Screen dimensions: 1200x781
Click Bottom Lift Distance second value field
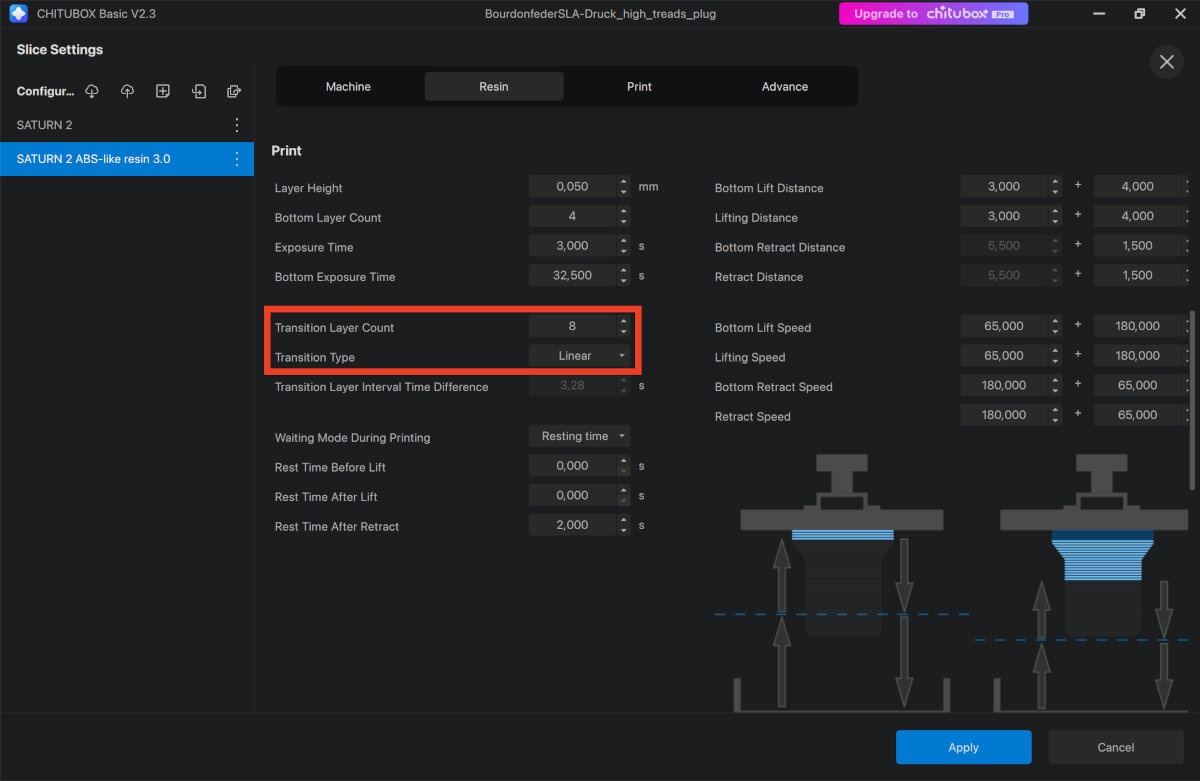tap(1138, 186)
